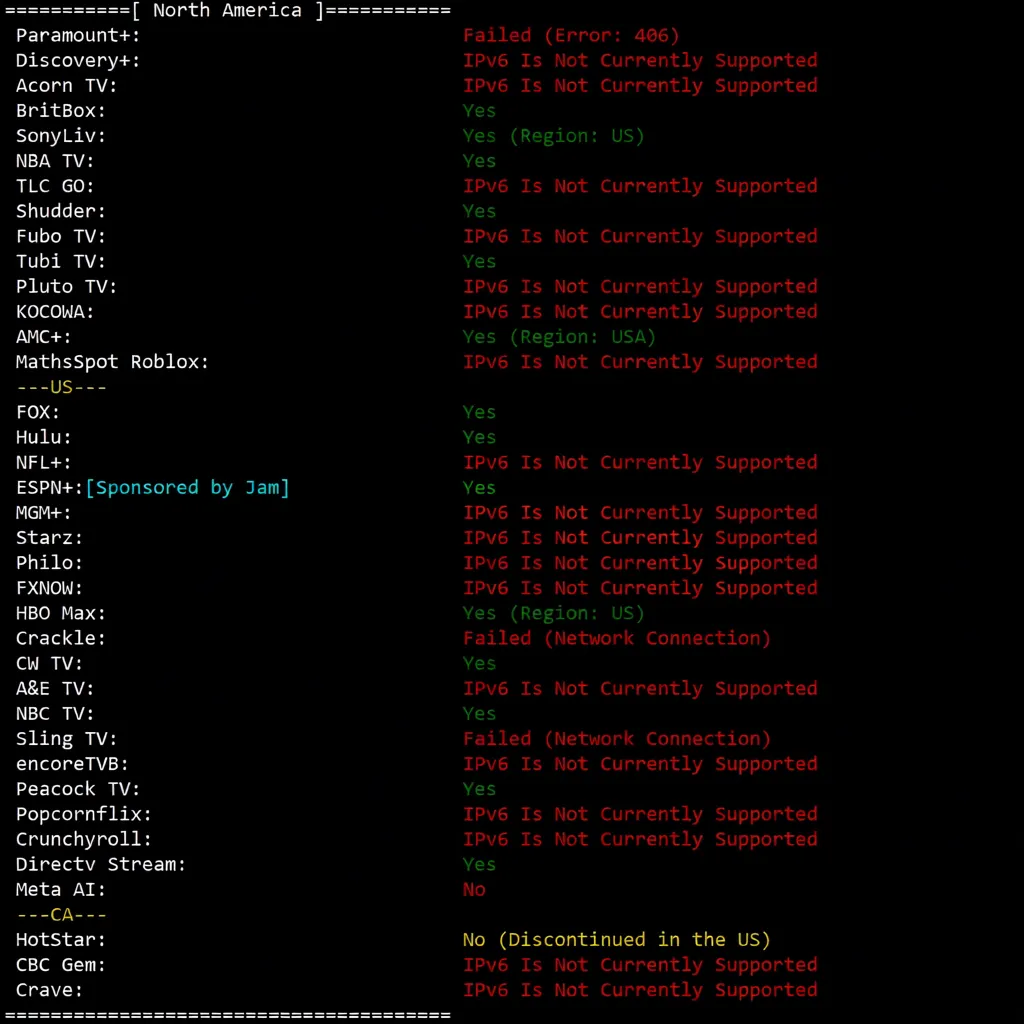Click the HBO Max label
This screenshot has height=1024, width=1024.
[x=61, y=613]
